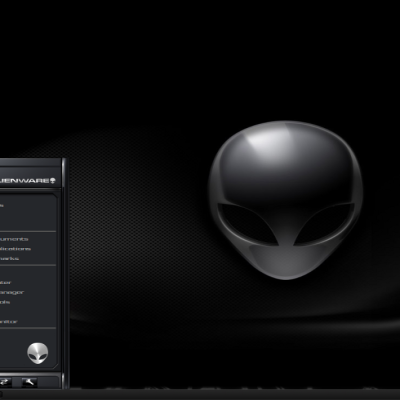This screenshot has width=400, height=400.
Task: Open the Documents entry in the menu
Action: coord(14,239)
